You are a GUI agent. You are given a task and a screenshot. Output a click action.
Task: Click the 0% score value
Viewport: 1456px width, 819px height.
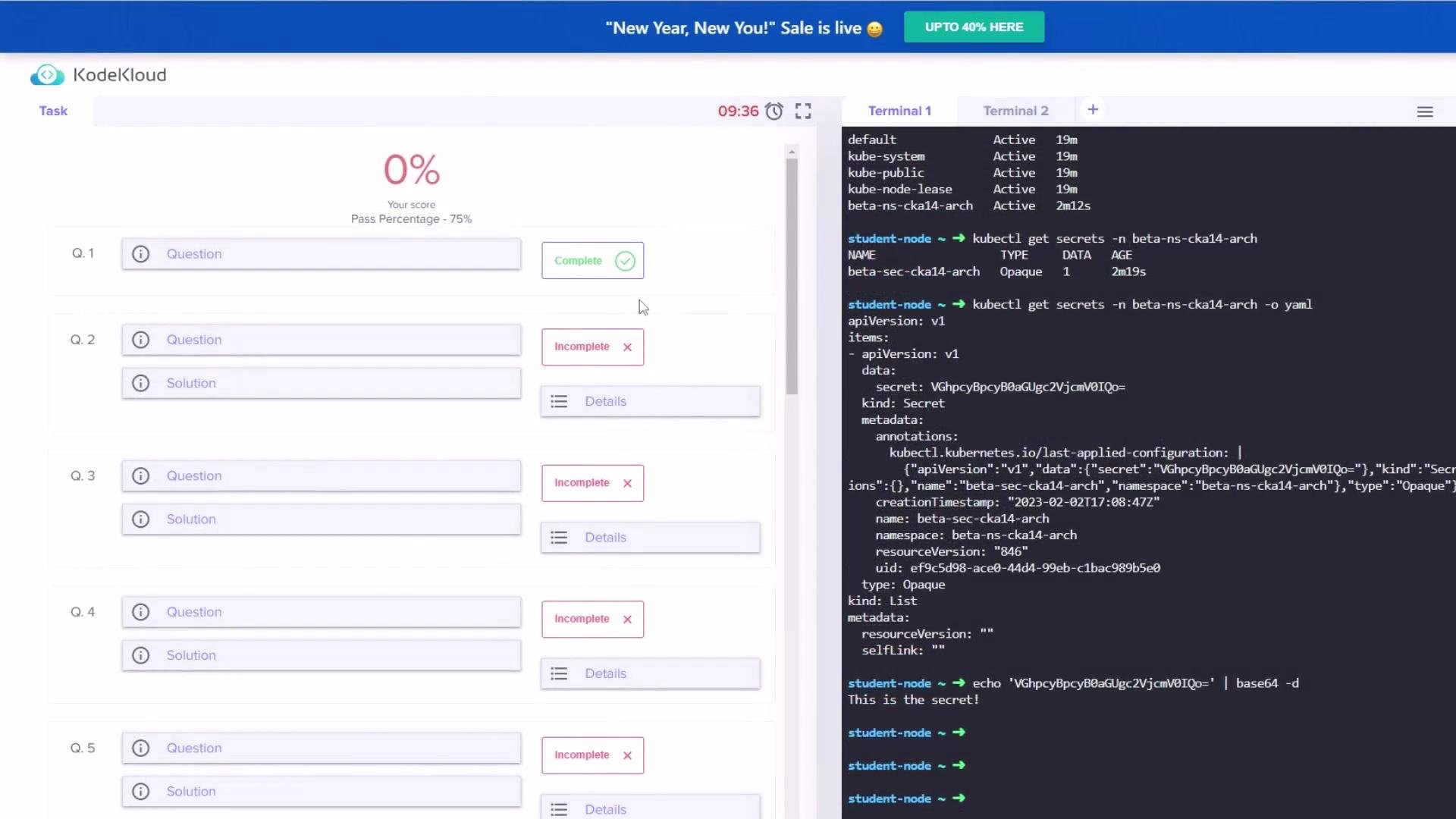[x=412, y=170]
